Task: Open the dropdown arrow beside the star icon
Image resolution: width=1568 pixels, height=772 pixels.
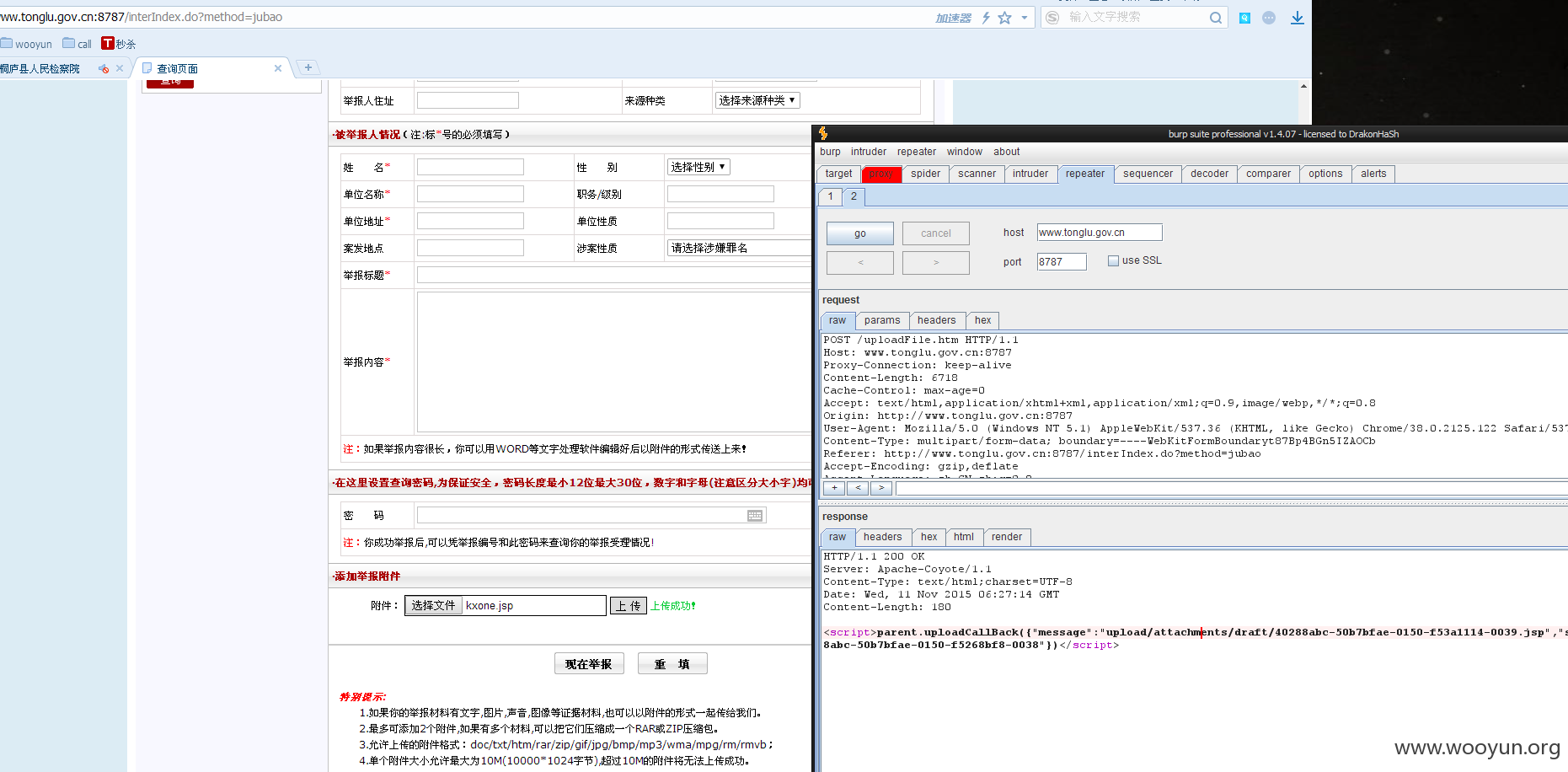Action: click(x=1025, y=17)
